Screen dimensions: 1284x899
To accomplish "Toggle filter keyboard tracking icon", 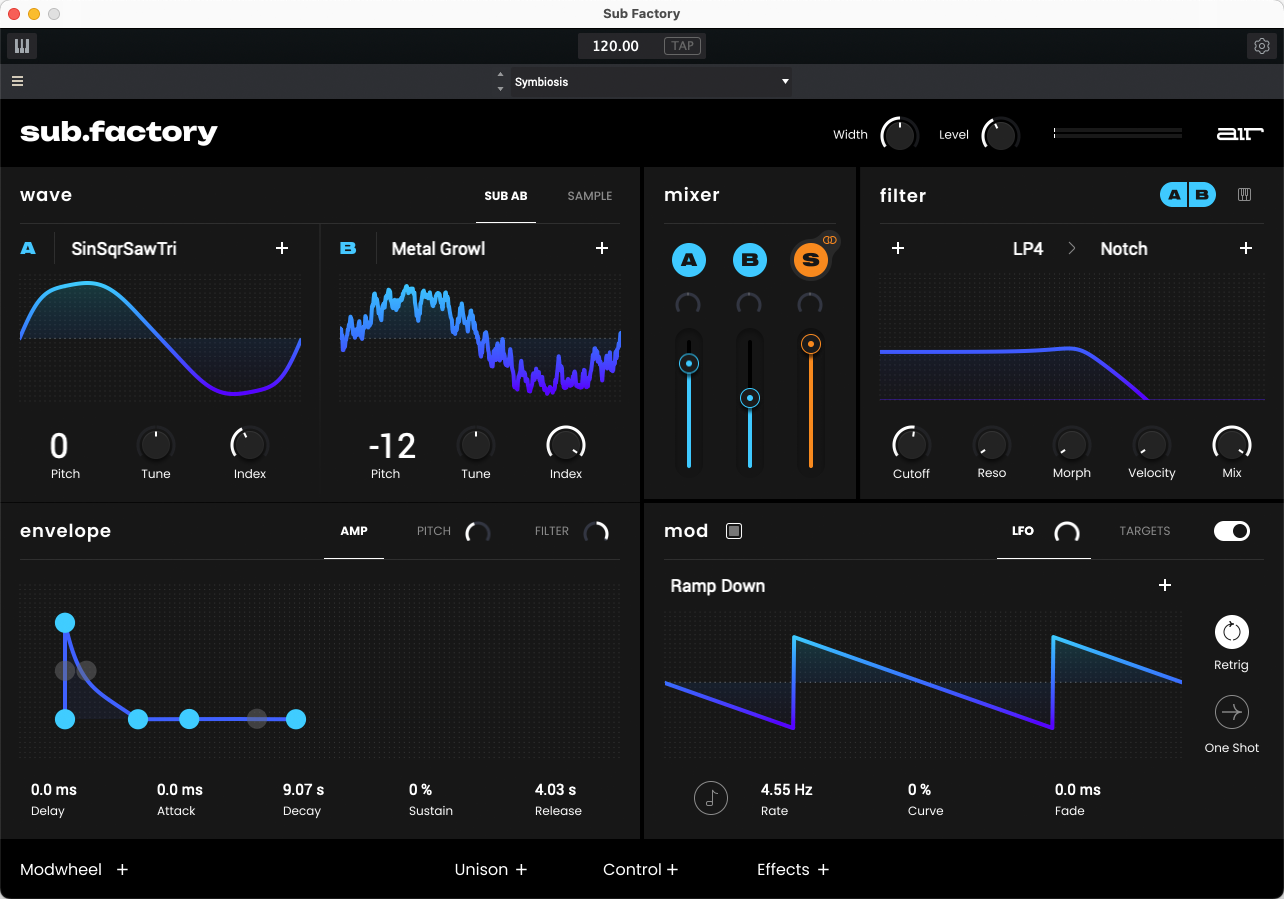I will pyautogui.click(x=1244, y=195).
